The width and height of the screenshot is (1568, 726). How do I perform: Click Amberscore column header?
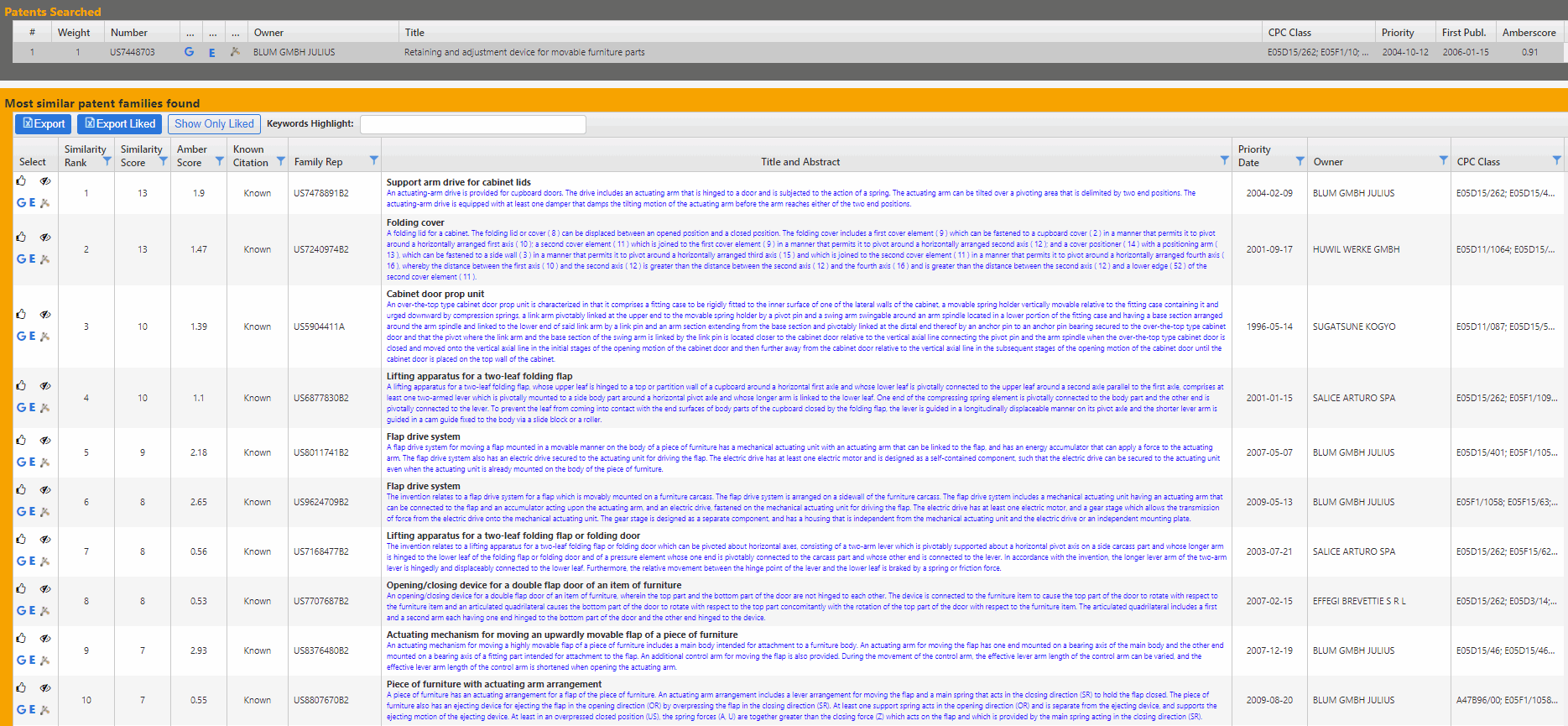tap(1529, 33)
